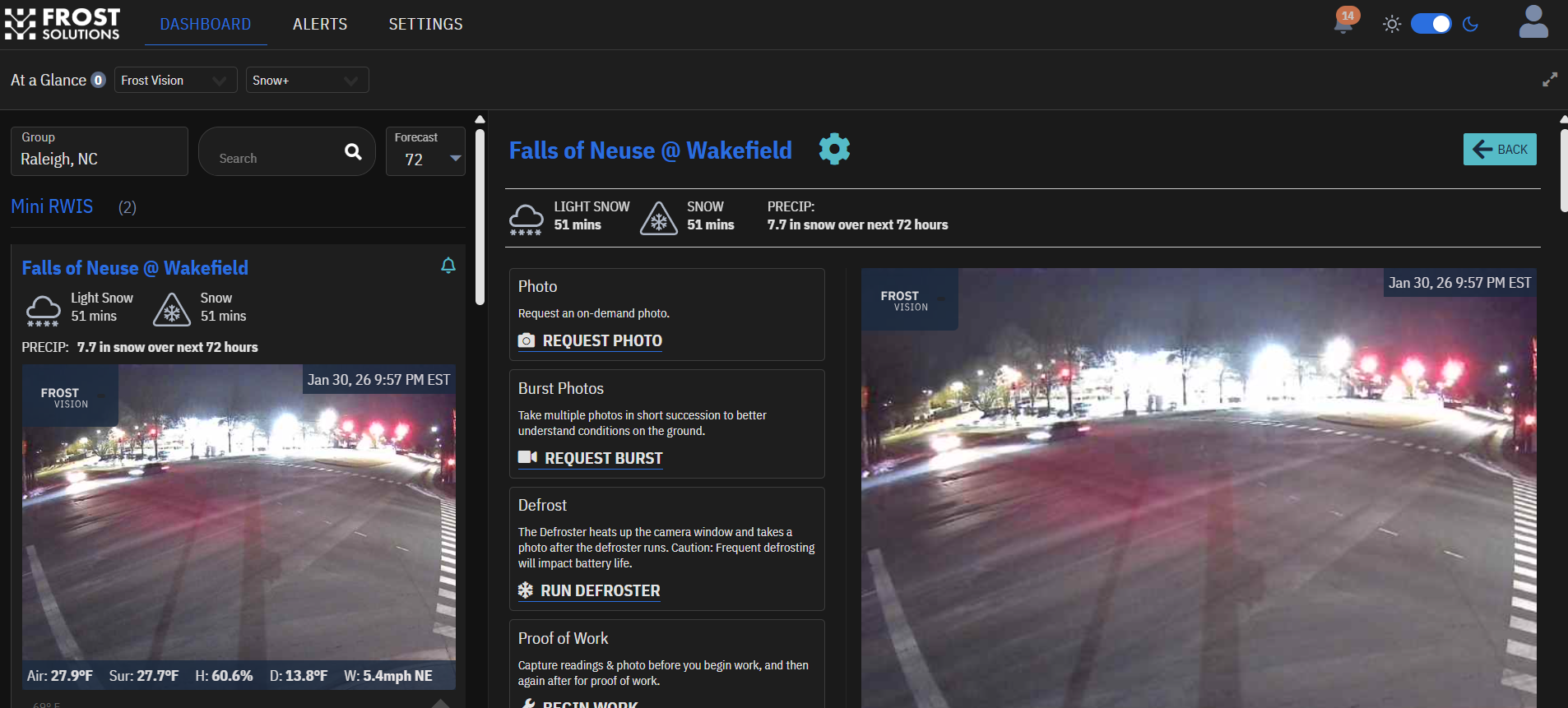Click the user profile avatar icon
The image size is (1568, 708).
point(1533,23)
